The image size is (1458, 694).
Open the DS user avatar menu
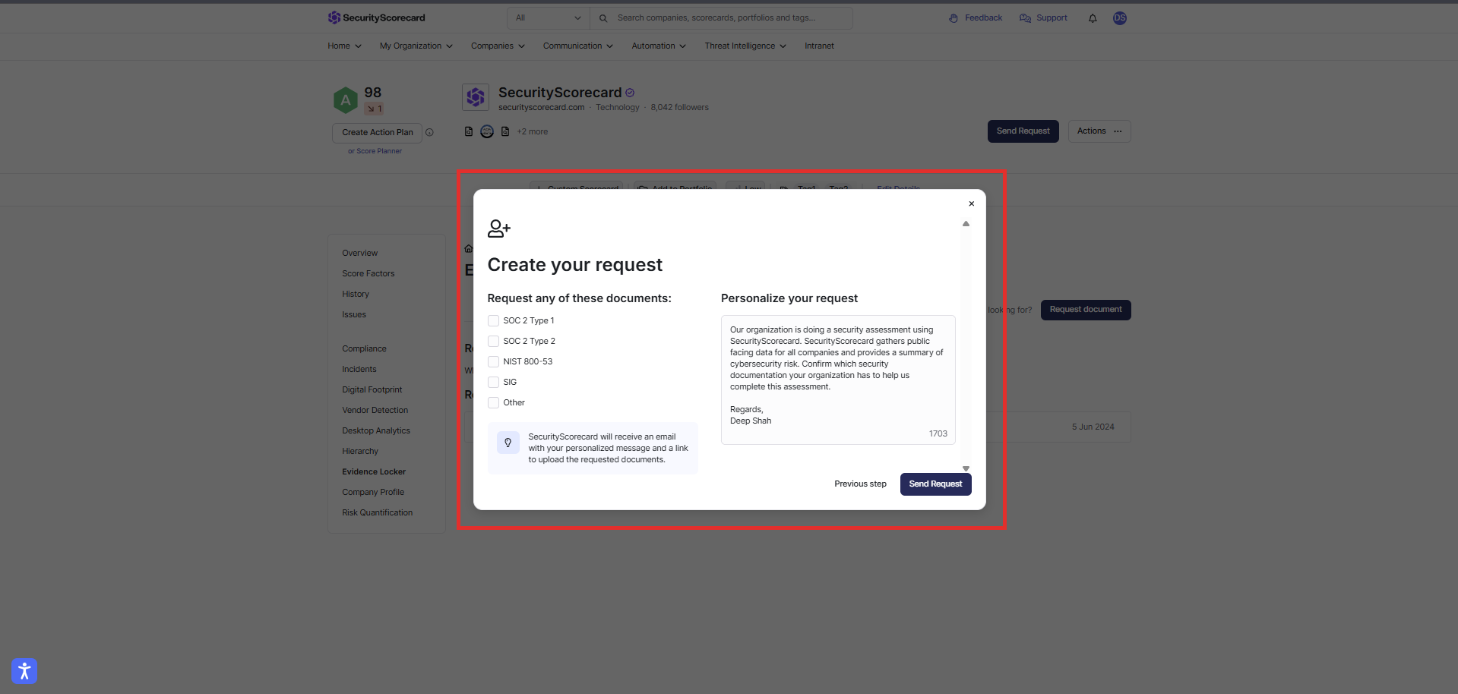point(1120,18)
